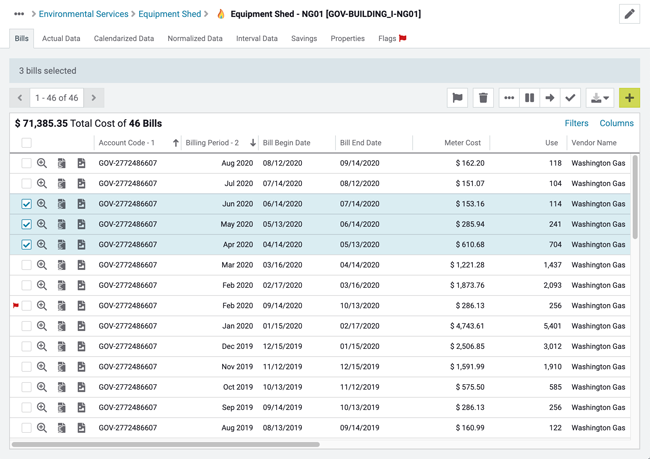Click the checkmark approve icon in the toolbar
Image resolution: width=650 pixels, height=459 pixels.
coord(570,98)
